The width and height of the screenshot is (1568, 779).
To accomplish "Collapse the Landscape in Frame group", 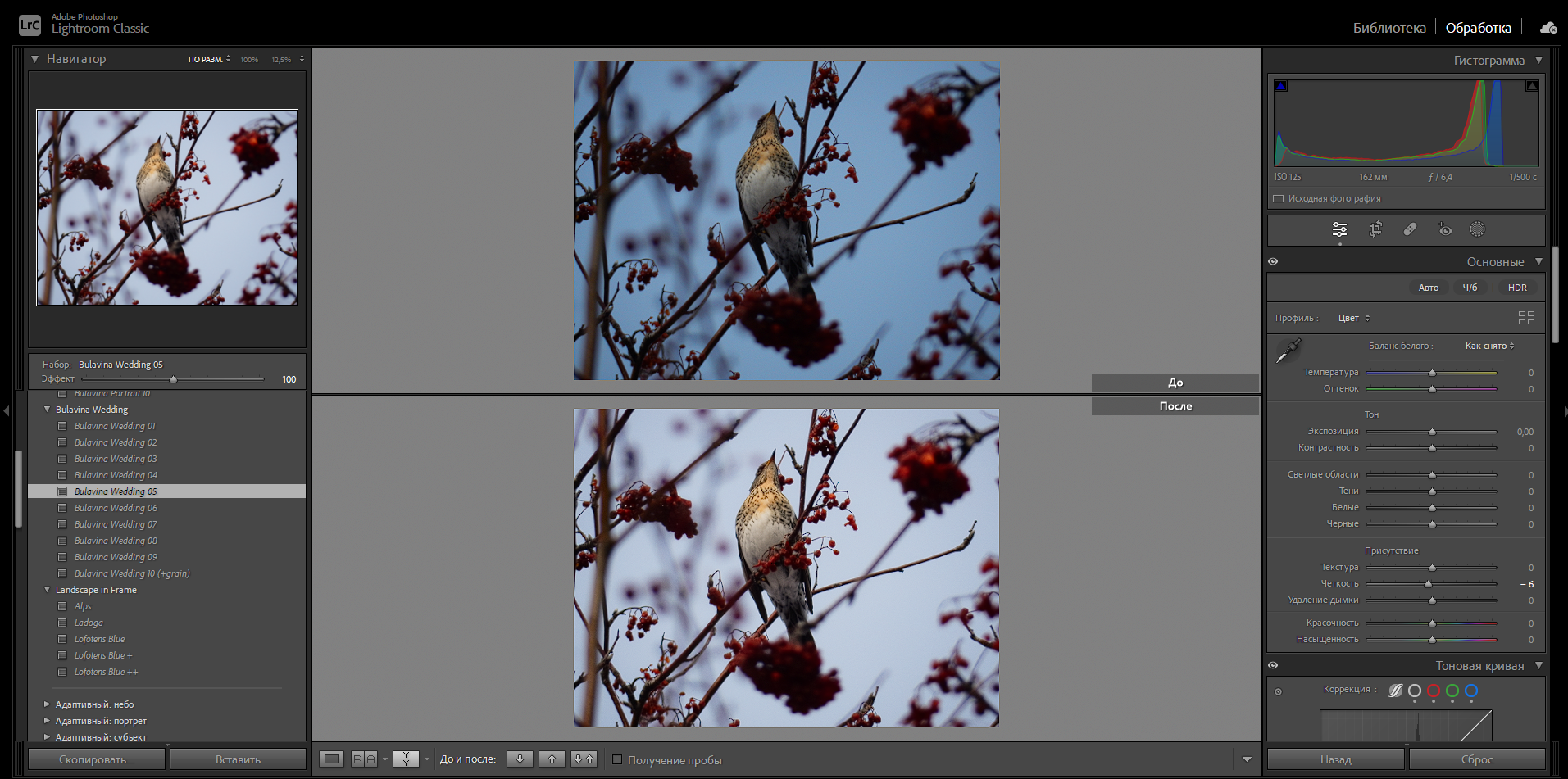I will (x=47, y=590).
